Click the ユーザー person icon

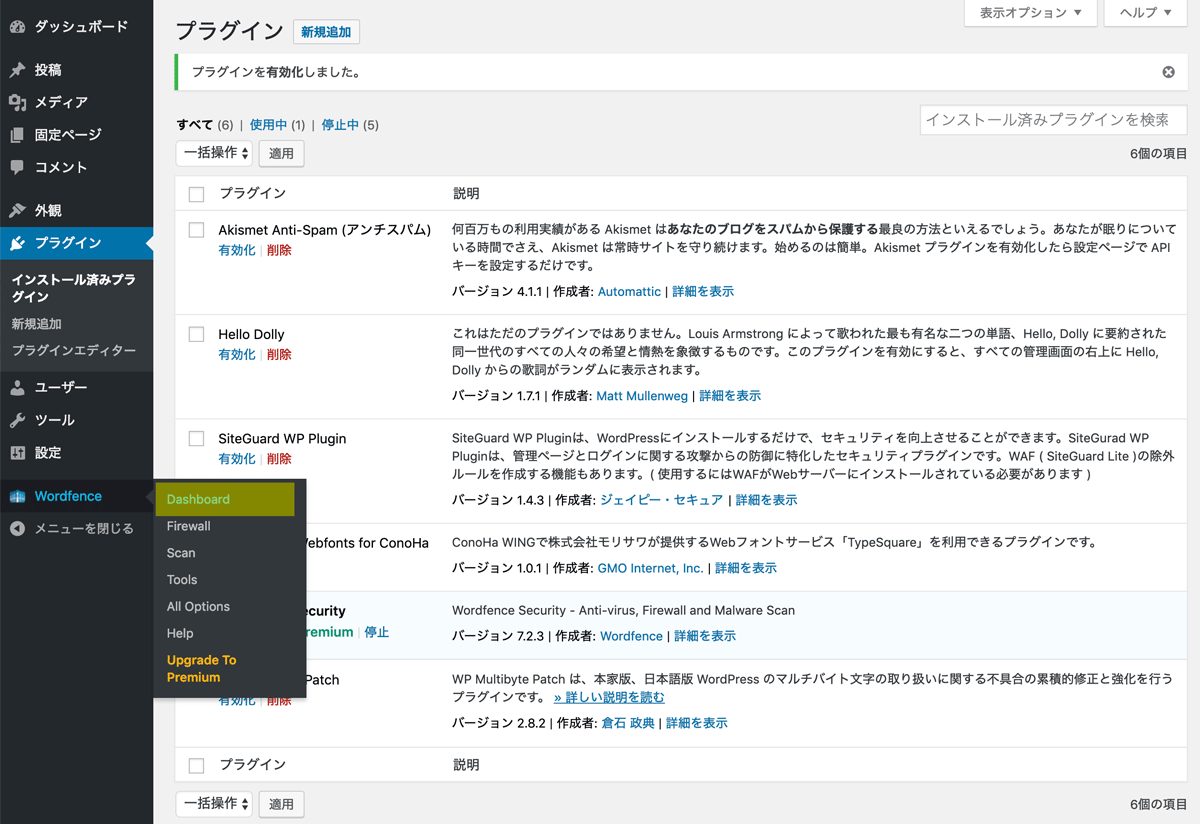[17, 388]
